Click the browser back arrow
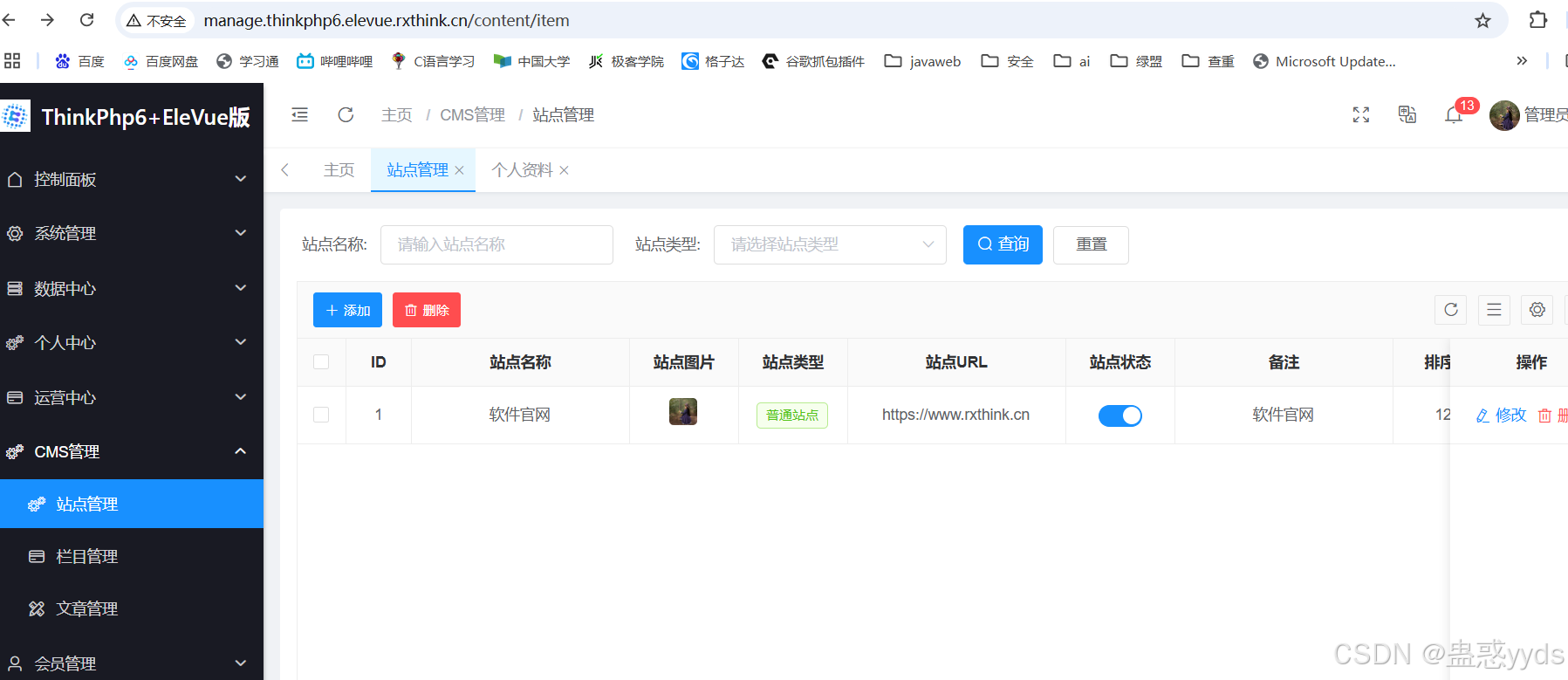 pos(9,19)
